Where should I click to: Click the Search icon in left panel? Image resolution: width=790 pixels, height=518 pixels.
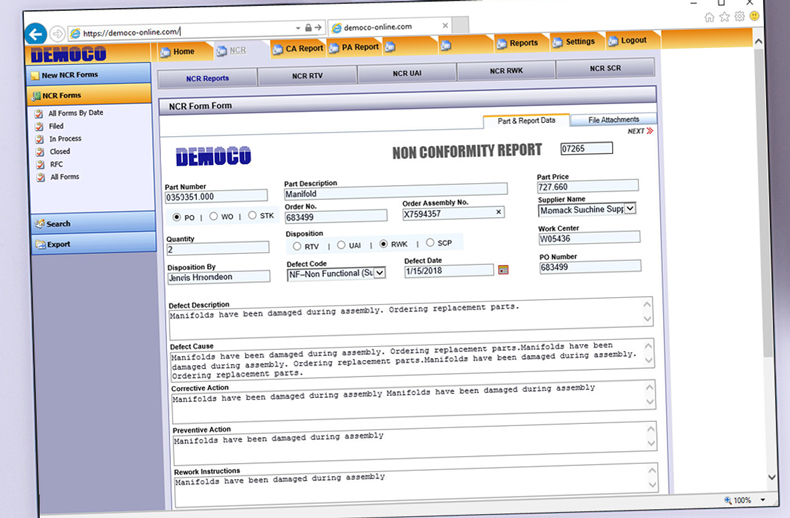click(40, 224)
